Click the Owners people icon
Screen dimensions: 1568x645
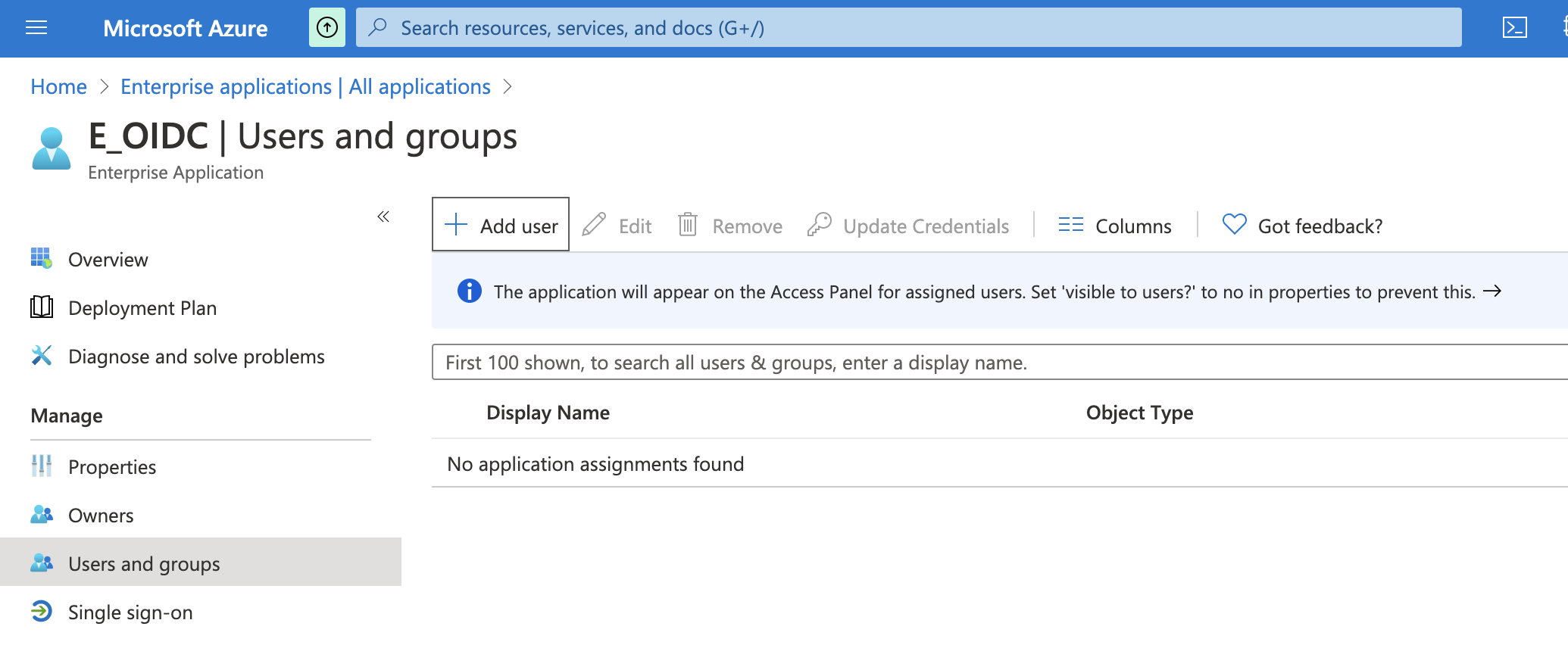pyautogui.click(x=42, y=515)
